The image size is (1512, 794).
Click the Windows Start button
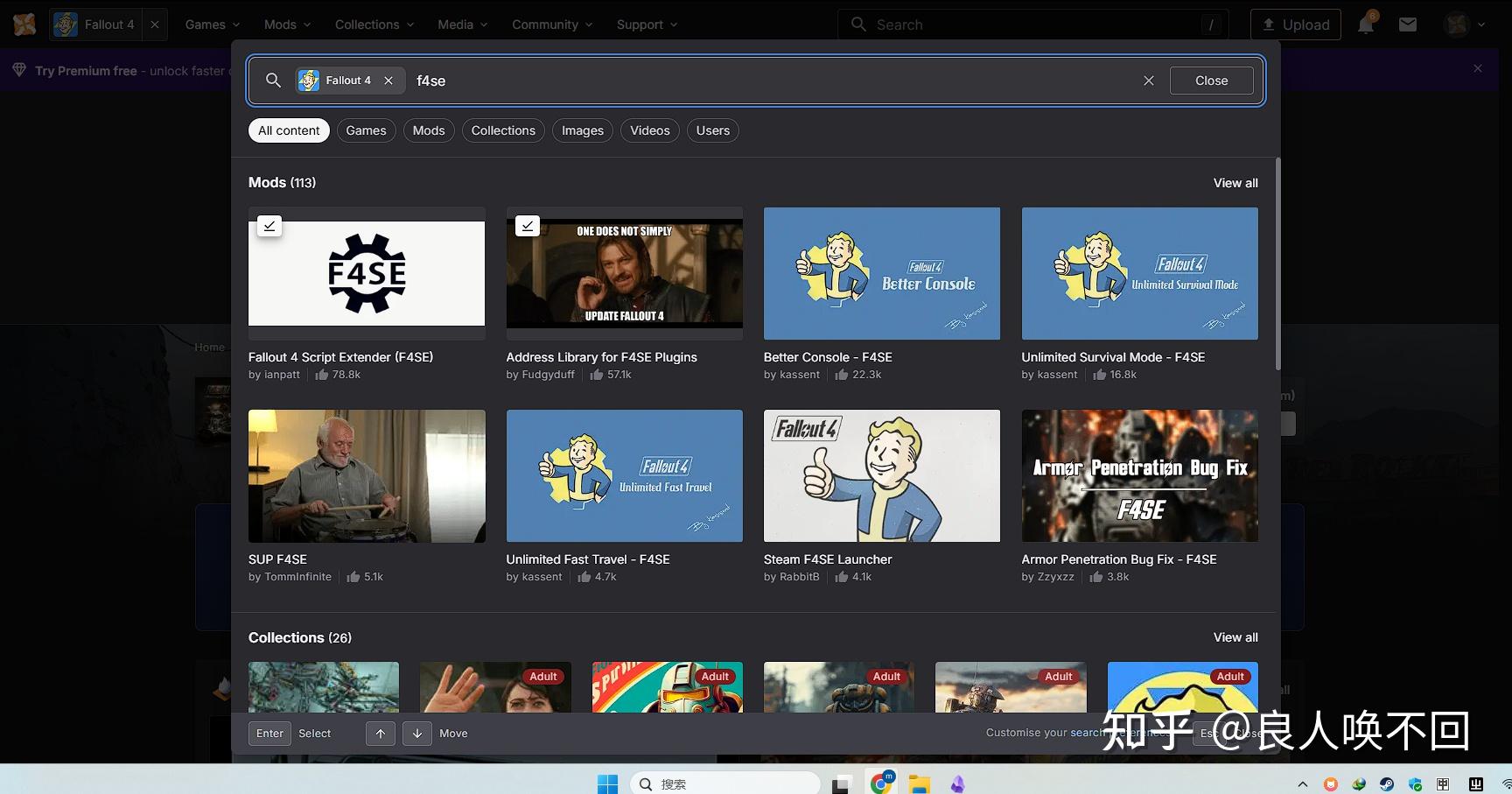point(607,783)
